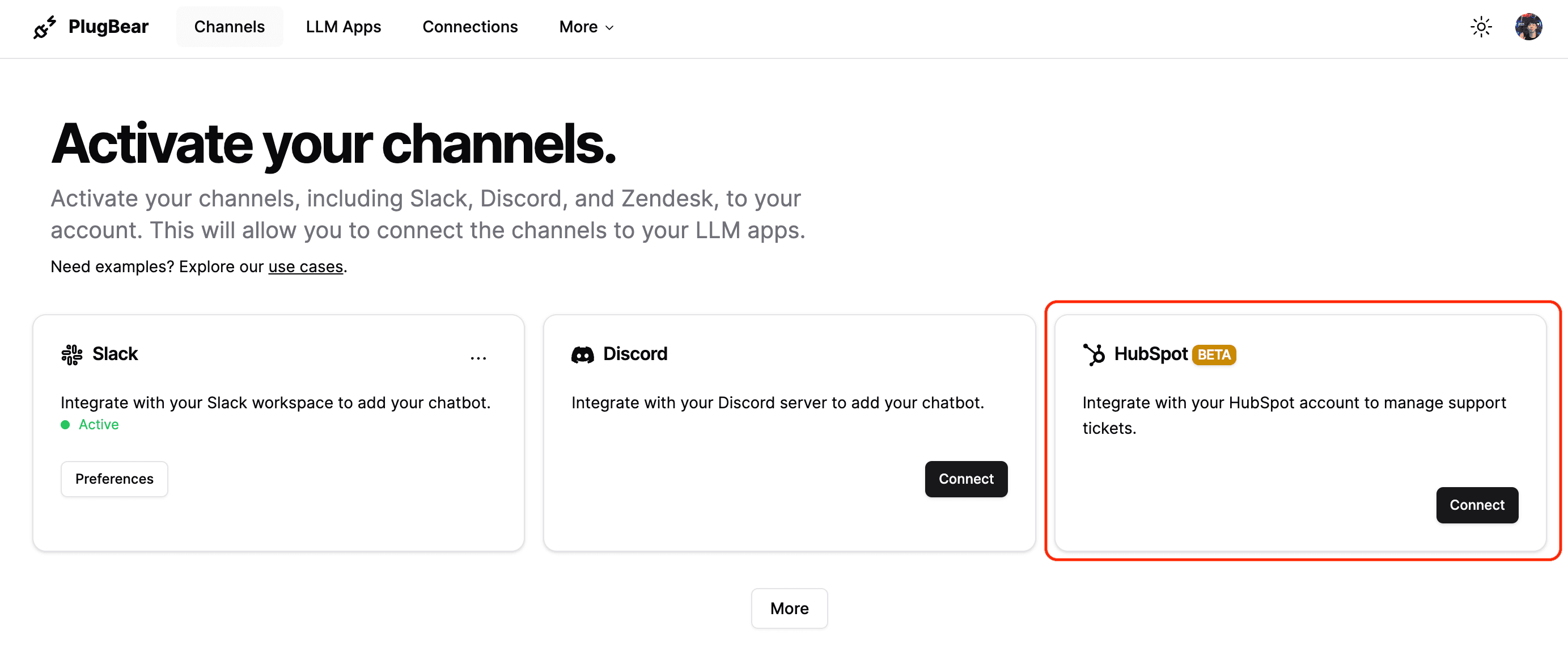Click the Slack logo icon
The width and height of the screenshot is (1568, 651).
click(x=72, y=354)
